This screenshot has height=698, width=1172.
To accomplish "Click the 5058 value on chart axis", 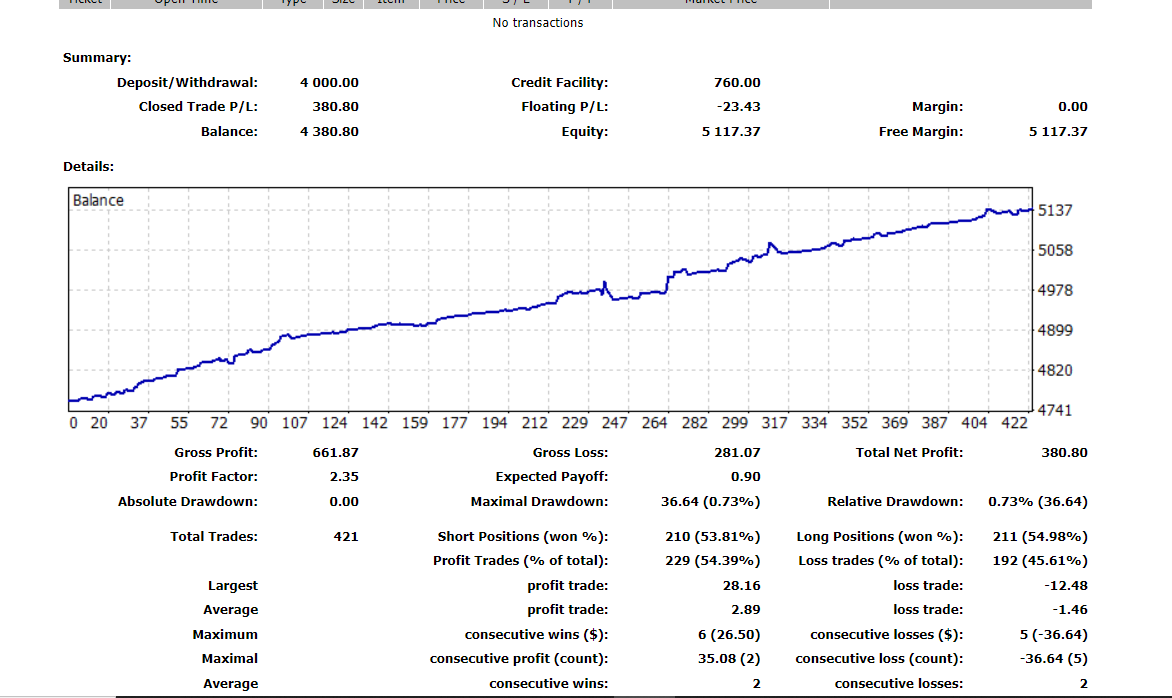I will (1055, 250).
